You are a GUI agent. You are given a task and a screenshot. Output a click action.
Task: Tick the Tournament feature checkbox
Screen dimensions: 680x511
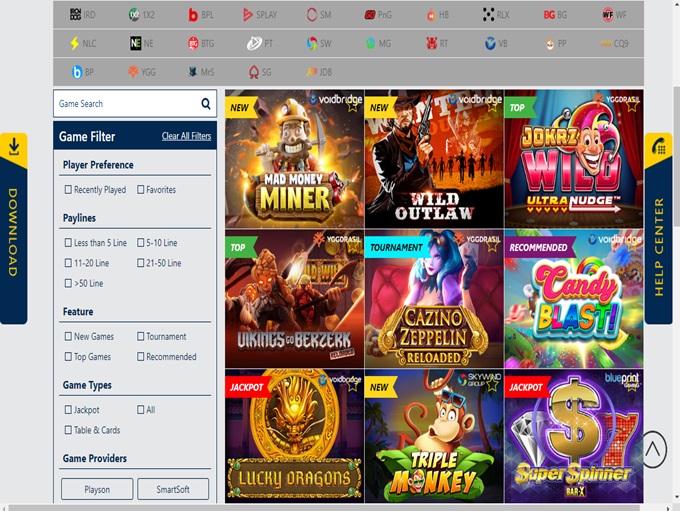pyautogui.click(x=140, y=337)
